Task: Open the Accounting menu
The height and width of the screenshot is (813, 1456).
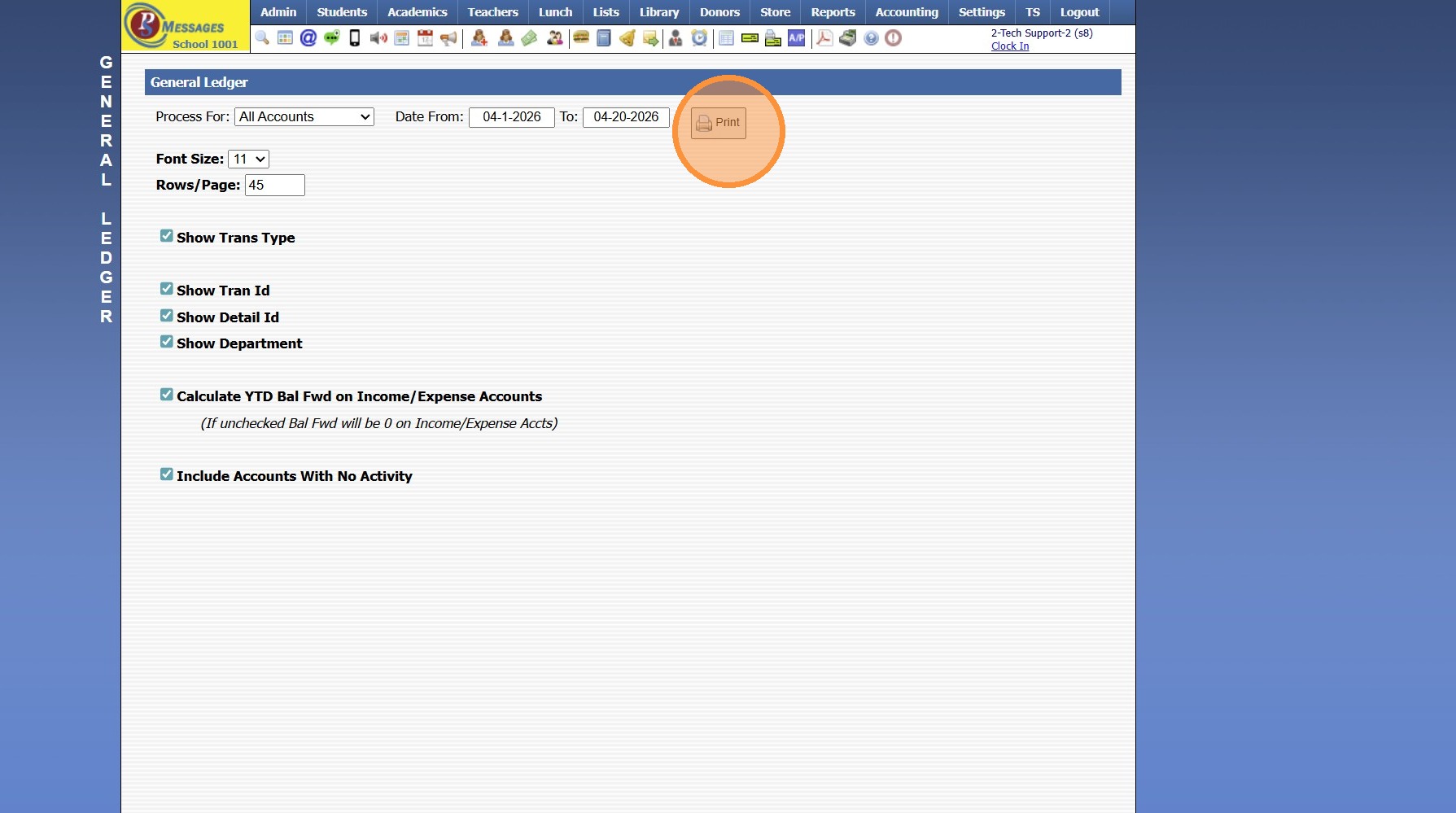Action: (x=907, y=12)
